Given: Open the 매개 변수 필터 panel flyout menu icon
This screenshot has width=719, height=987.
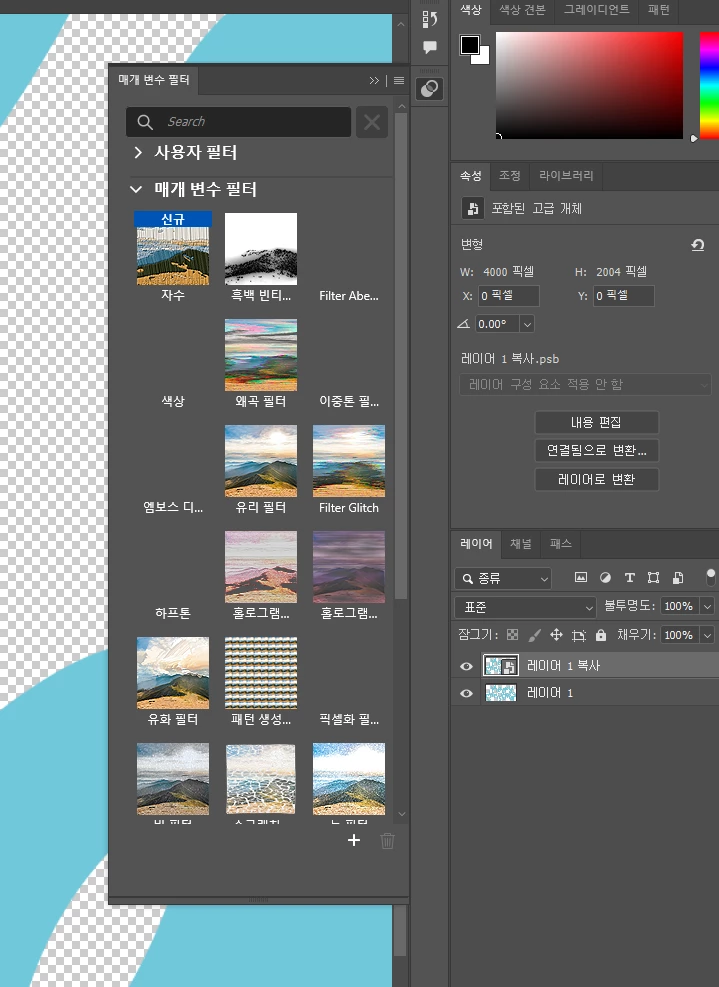Looking at the screenshot, I should coord(399,81).
